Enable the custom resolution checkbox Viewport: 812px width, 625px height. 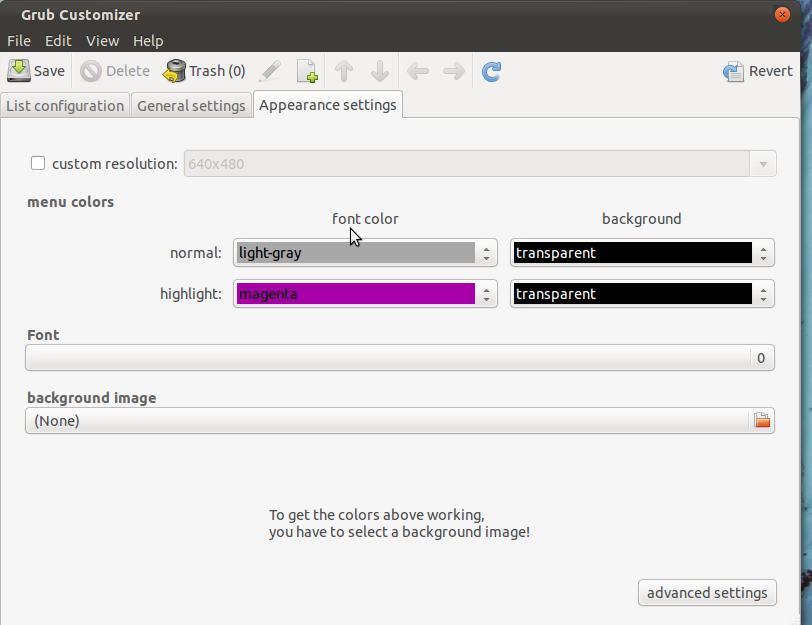[38, 163]
